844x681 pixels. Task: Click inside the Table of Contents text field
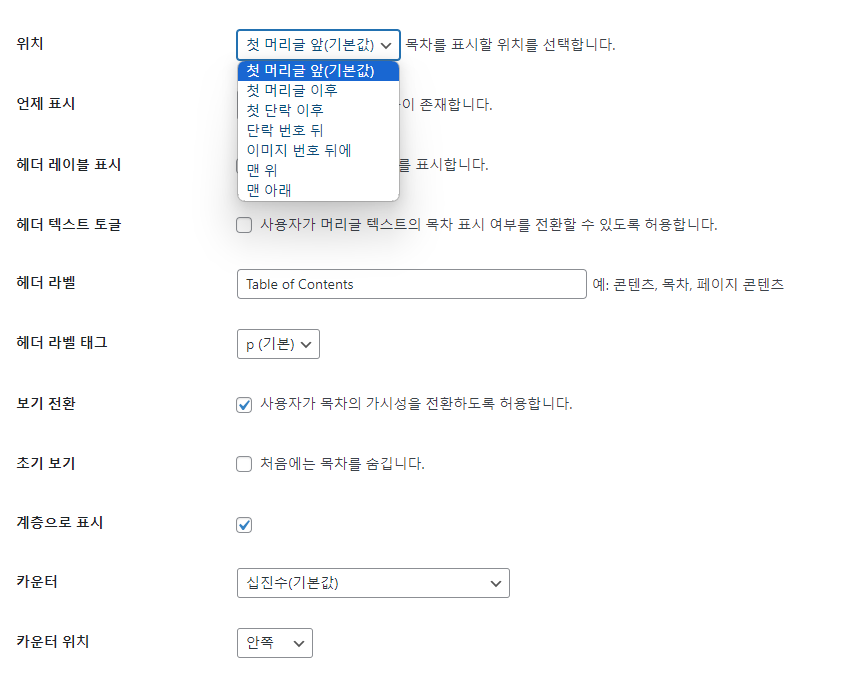411,284
